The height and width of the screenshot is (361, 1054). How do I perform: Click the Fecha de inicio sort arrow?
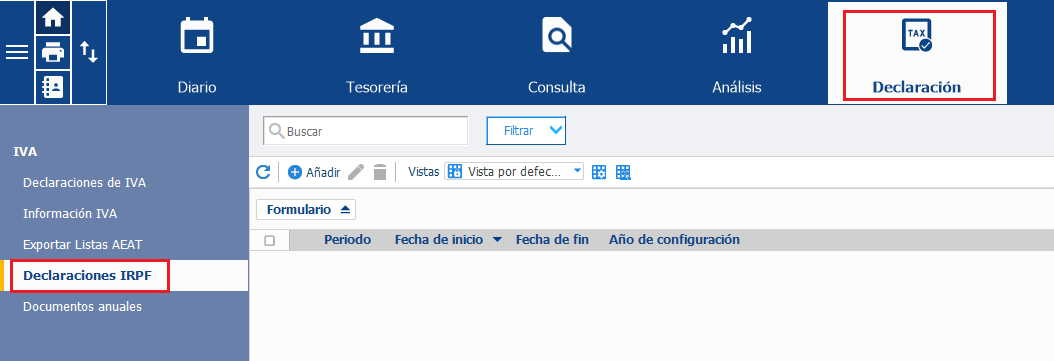pyautogui.click(x=497, y=240)
